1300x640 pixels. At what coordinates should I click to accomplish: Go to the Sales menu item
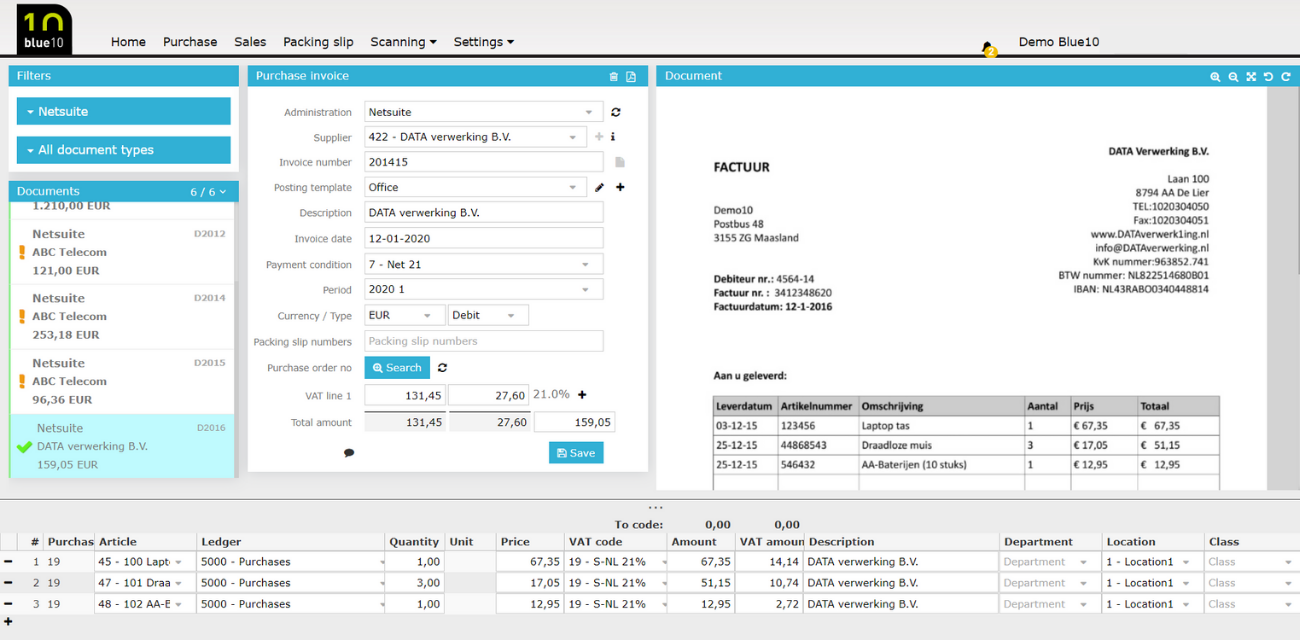coord(250,42)
